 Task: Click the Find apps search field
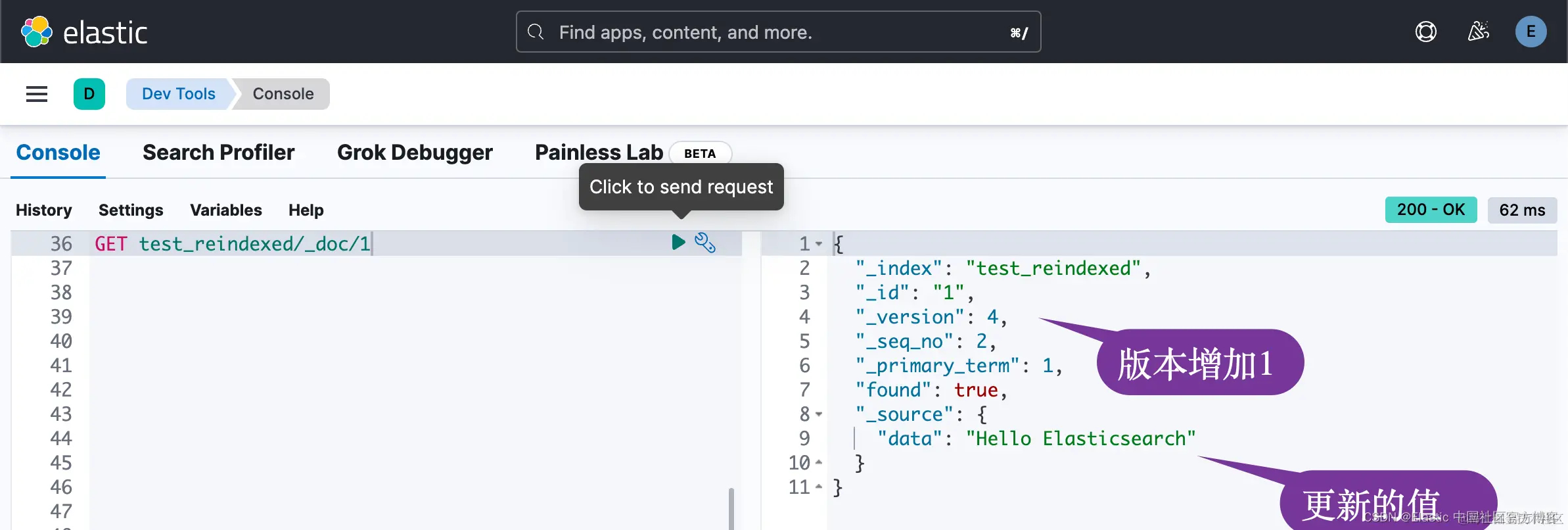(x=778, y=32)
